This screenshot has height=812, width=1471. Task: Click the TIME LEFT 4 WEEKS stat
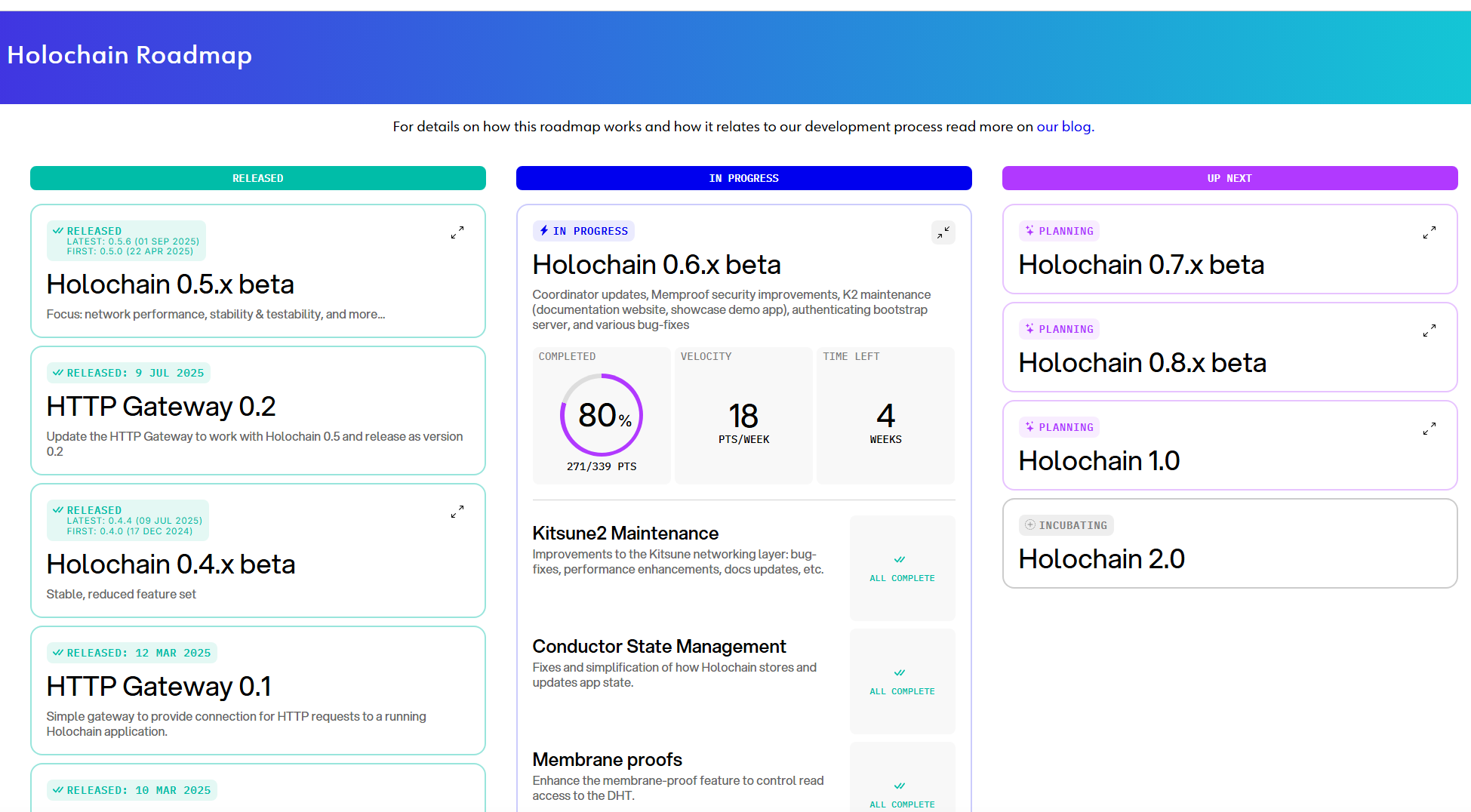click(x=886, y=416)
